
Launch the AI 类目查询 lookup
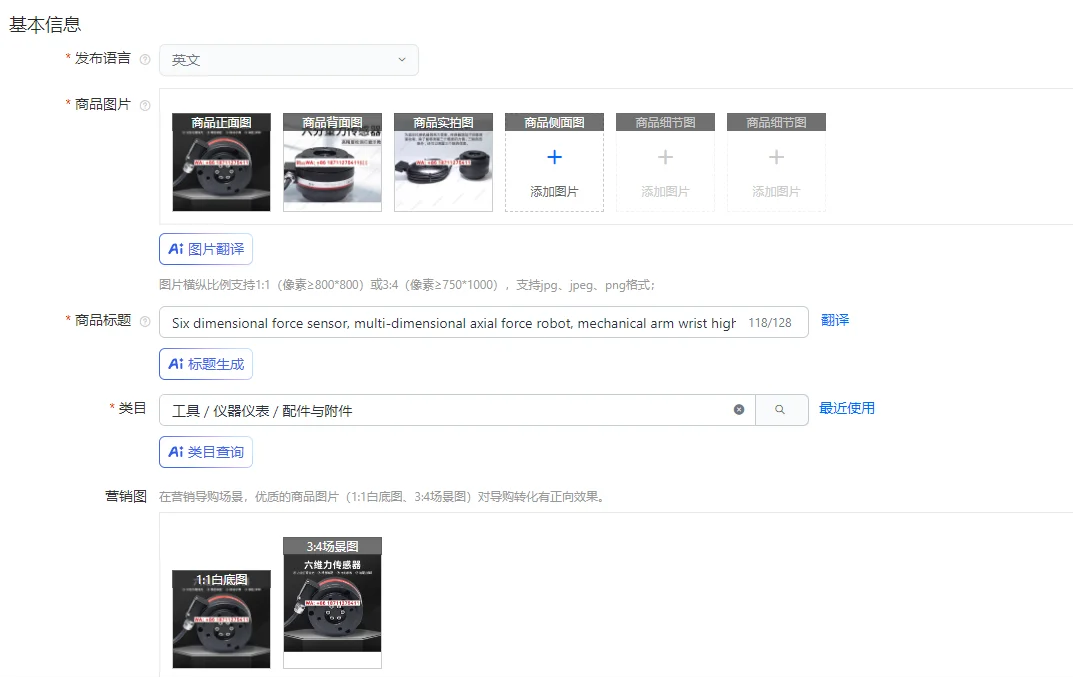[206, 452]
